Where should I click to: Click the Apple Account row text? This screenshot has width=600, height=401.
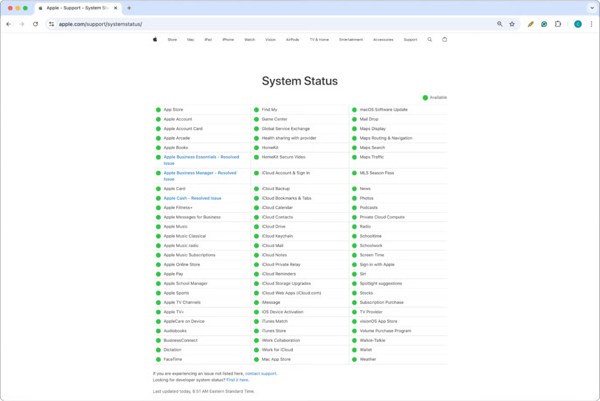(178, 119)
